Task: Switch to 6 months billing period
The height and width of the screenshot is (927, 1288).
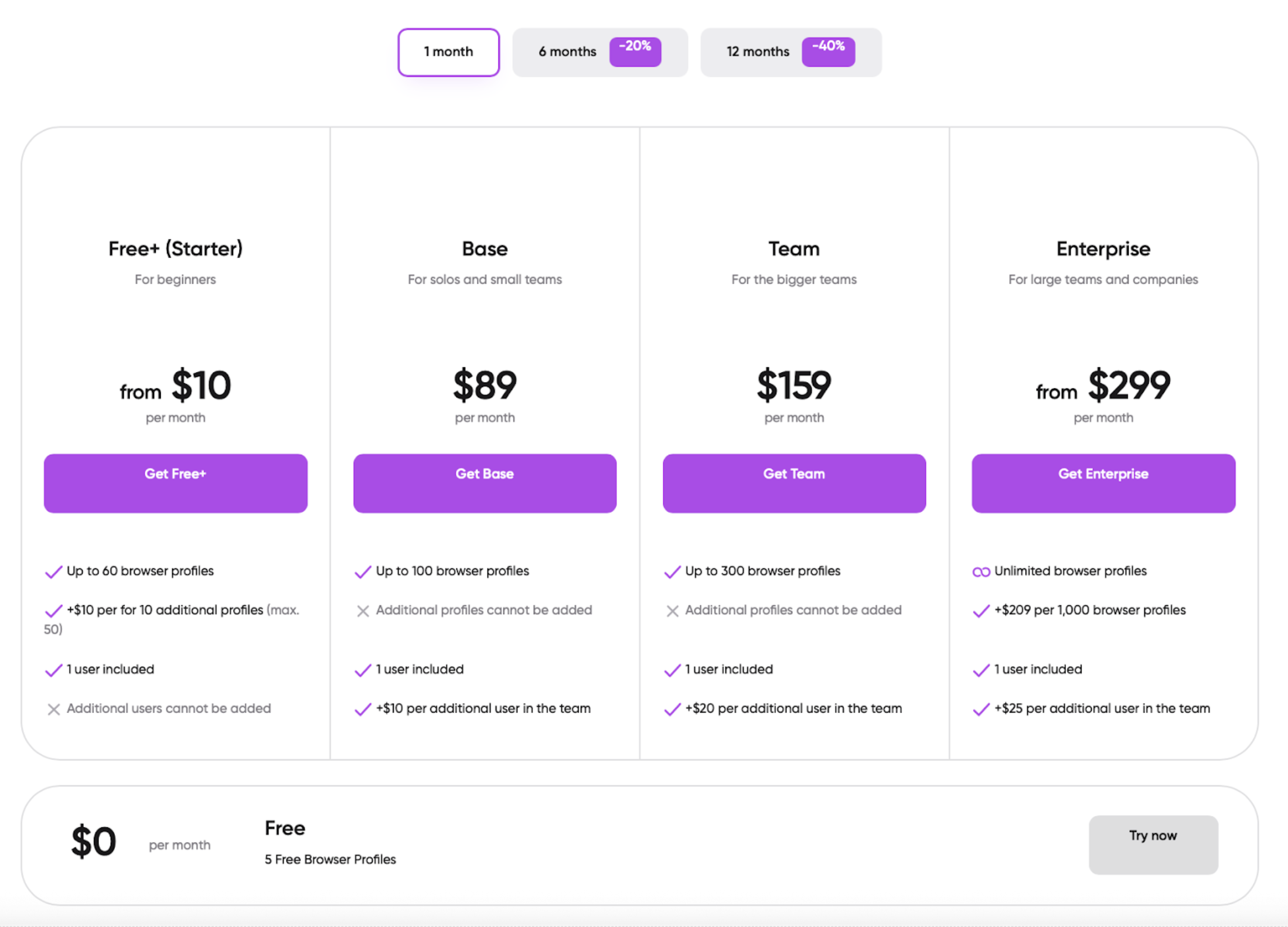Action: [567, 52]
